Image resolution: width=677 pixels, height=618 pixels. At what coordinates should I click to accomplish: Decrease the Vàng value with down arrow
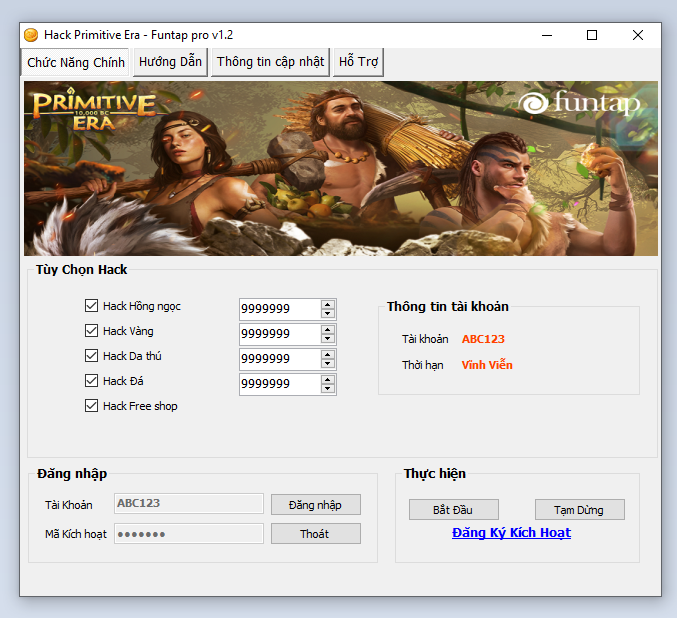pyautogui.click(x=328, y=339)
